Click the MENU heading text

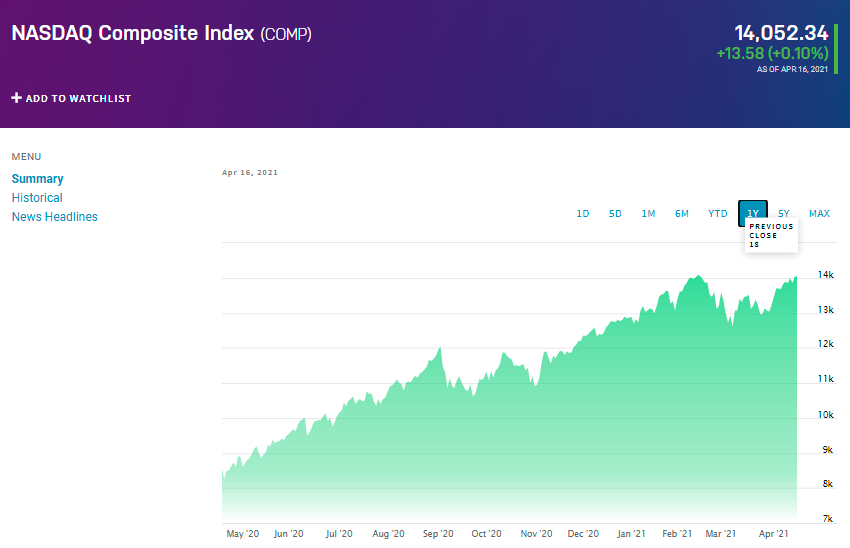tap(27, 157)
